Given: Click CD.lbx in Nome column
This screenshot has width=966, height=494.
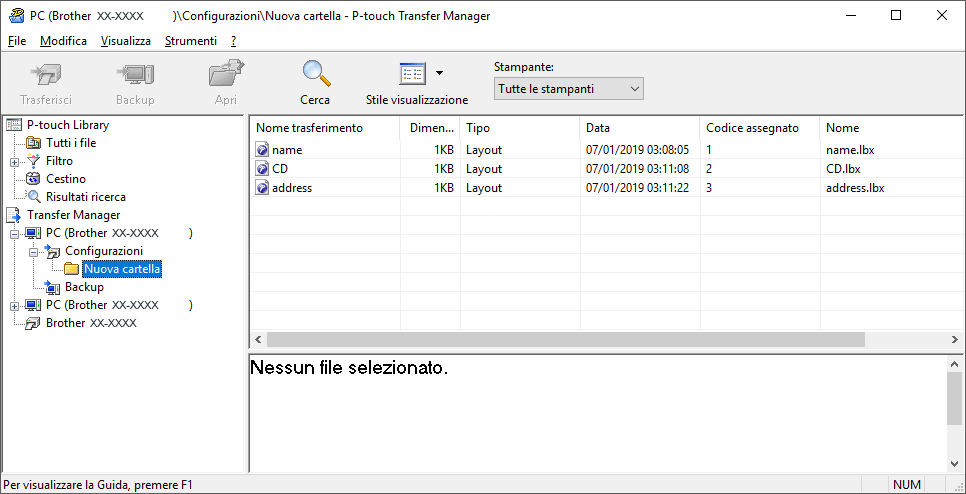Looking at the screenshot, I should (843, 169).
